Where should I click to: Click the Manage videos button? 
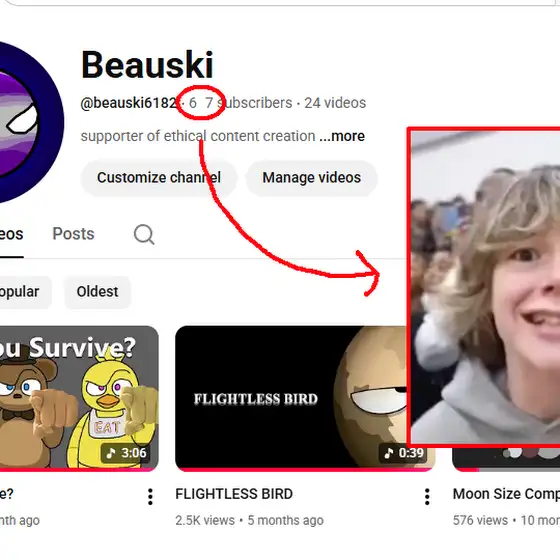(311, 178)
